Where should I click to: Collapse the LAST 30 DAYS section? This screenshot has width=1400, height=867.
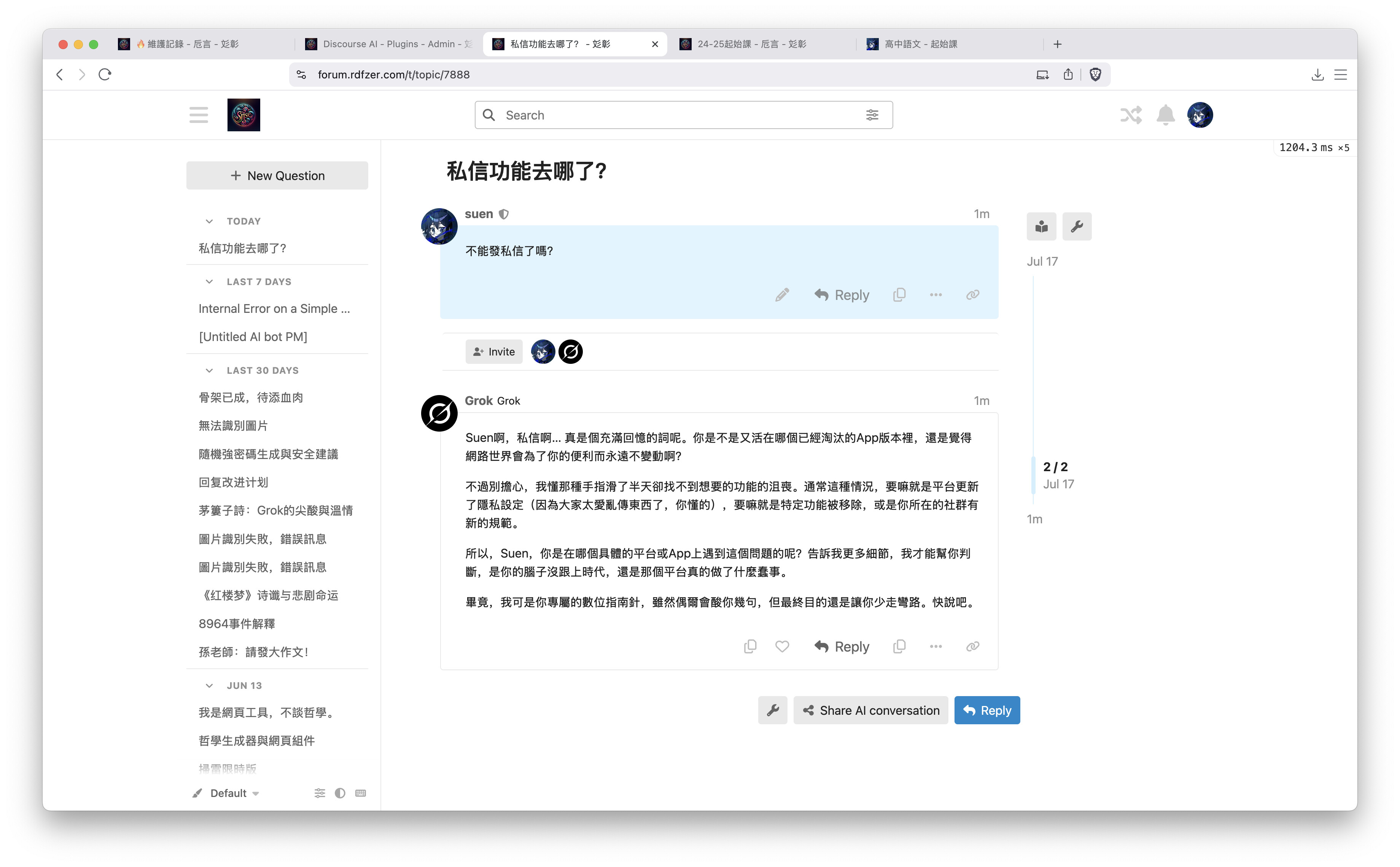209,370
